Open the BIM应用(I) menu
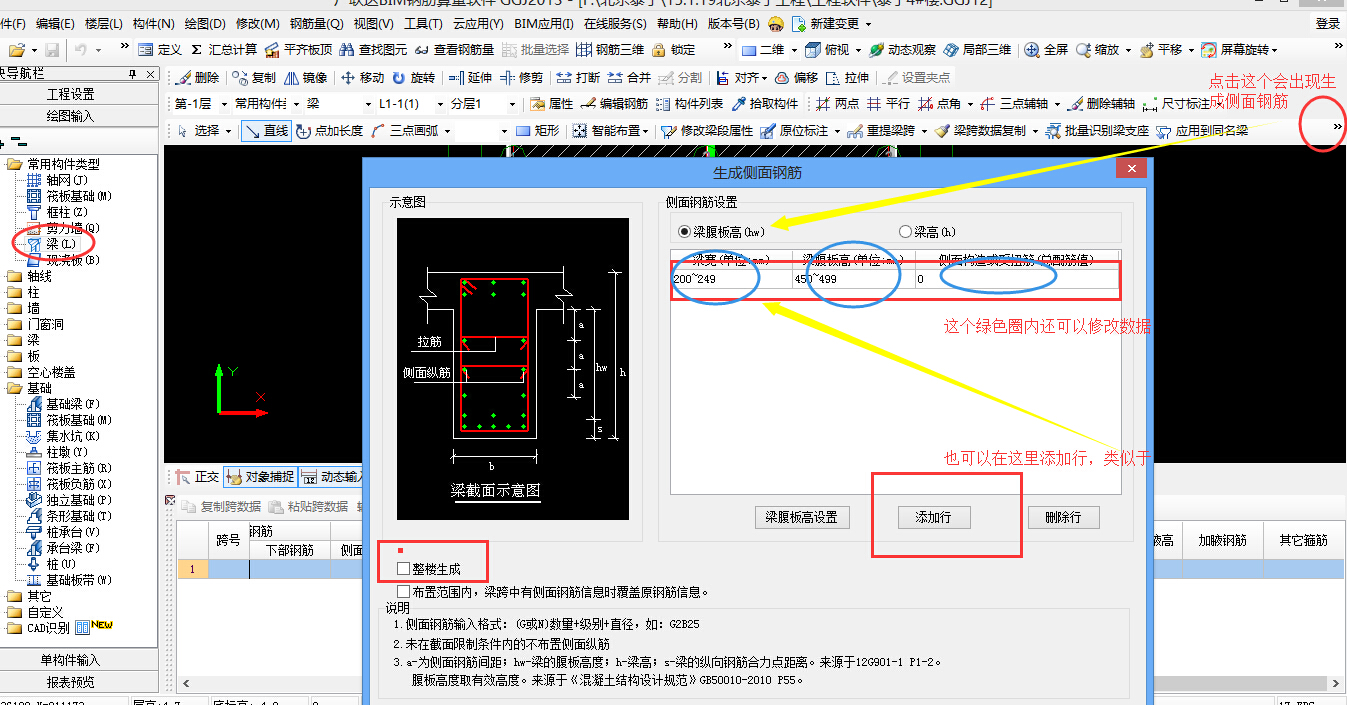Screen dimensions: 1347x705 tap(544, 23)
